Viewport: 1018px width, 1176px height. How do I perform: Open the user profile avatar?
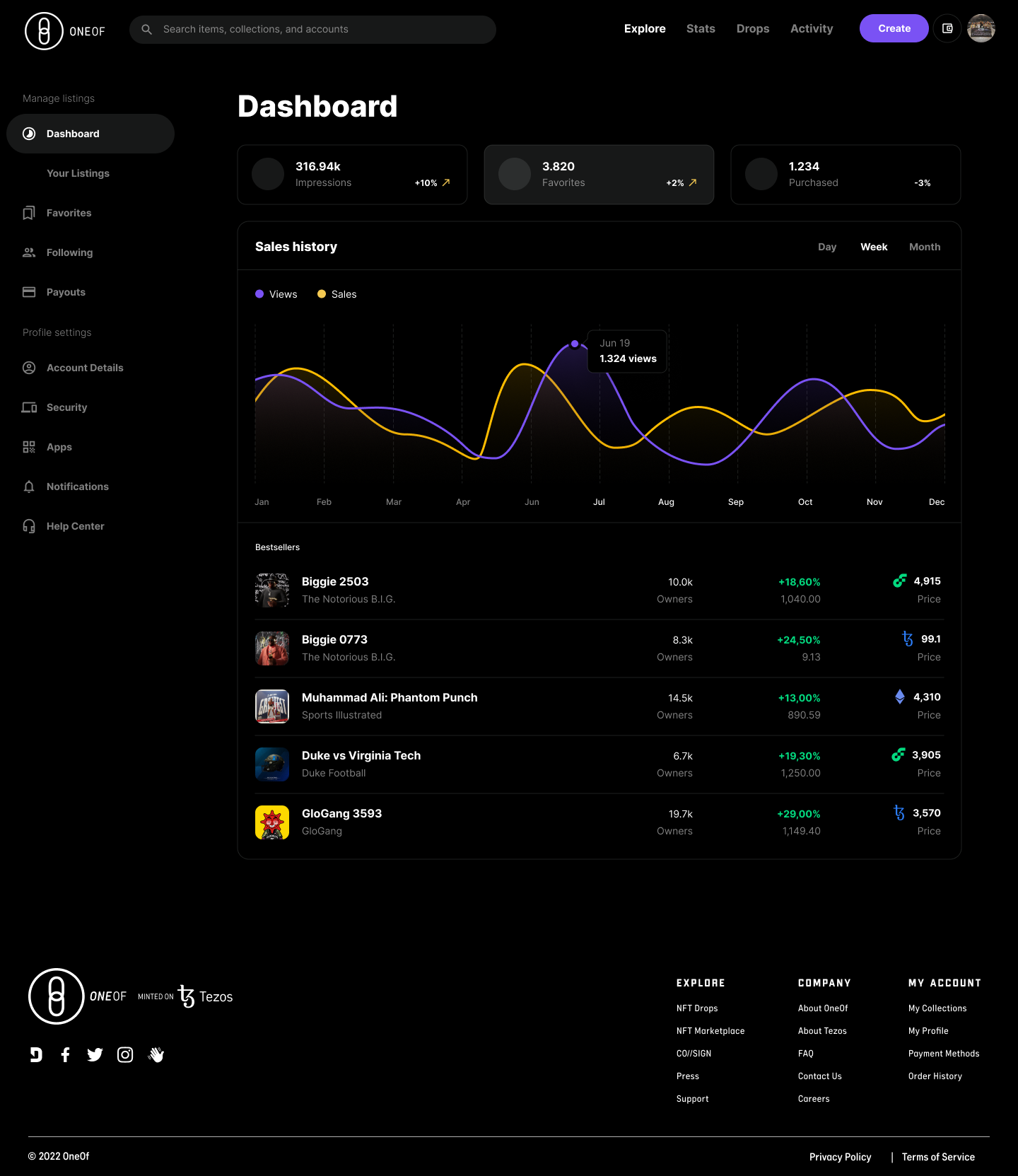pos(981,28)
